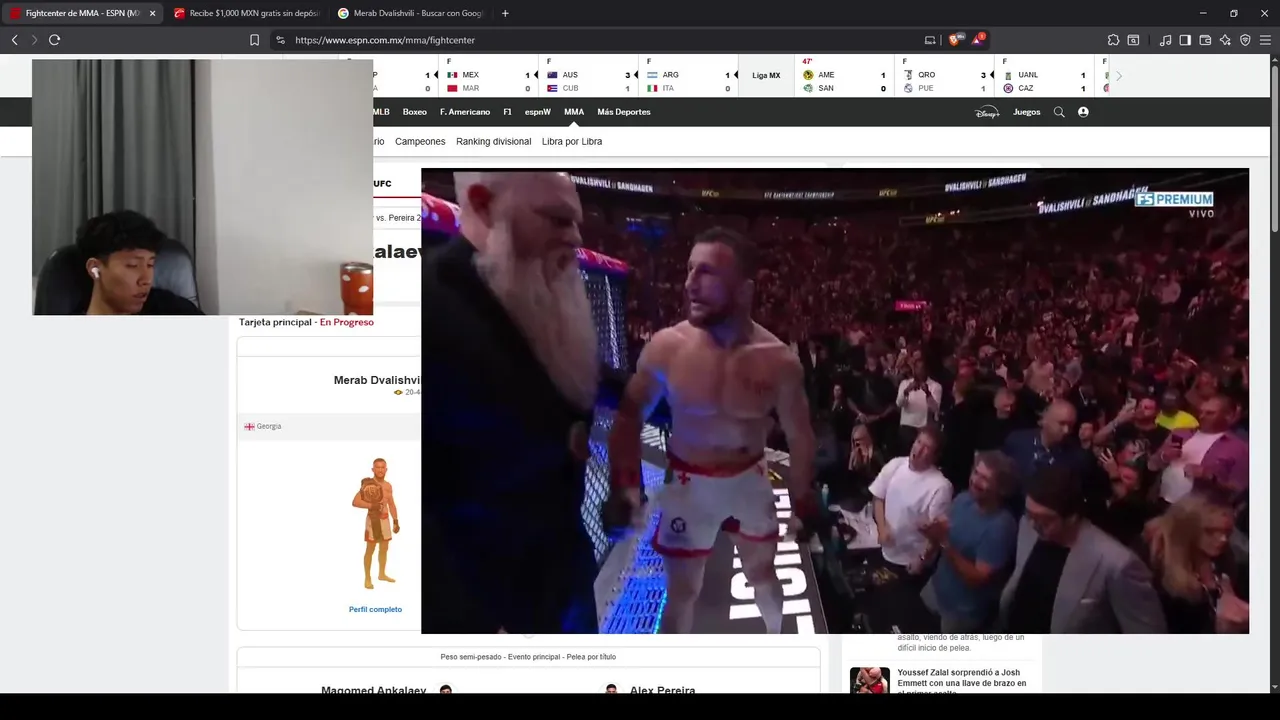The image size is (1280, 720).
Task: Click the Disney+ logo in ESPN nav
Action: (x=987, y=112)
